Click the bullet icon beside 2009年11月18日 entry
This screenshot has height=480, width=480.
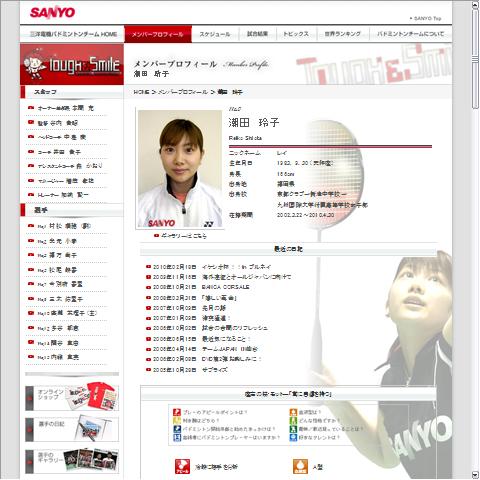149,277
